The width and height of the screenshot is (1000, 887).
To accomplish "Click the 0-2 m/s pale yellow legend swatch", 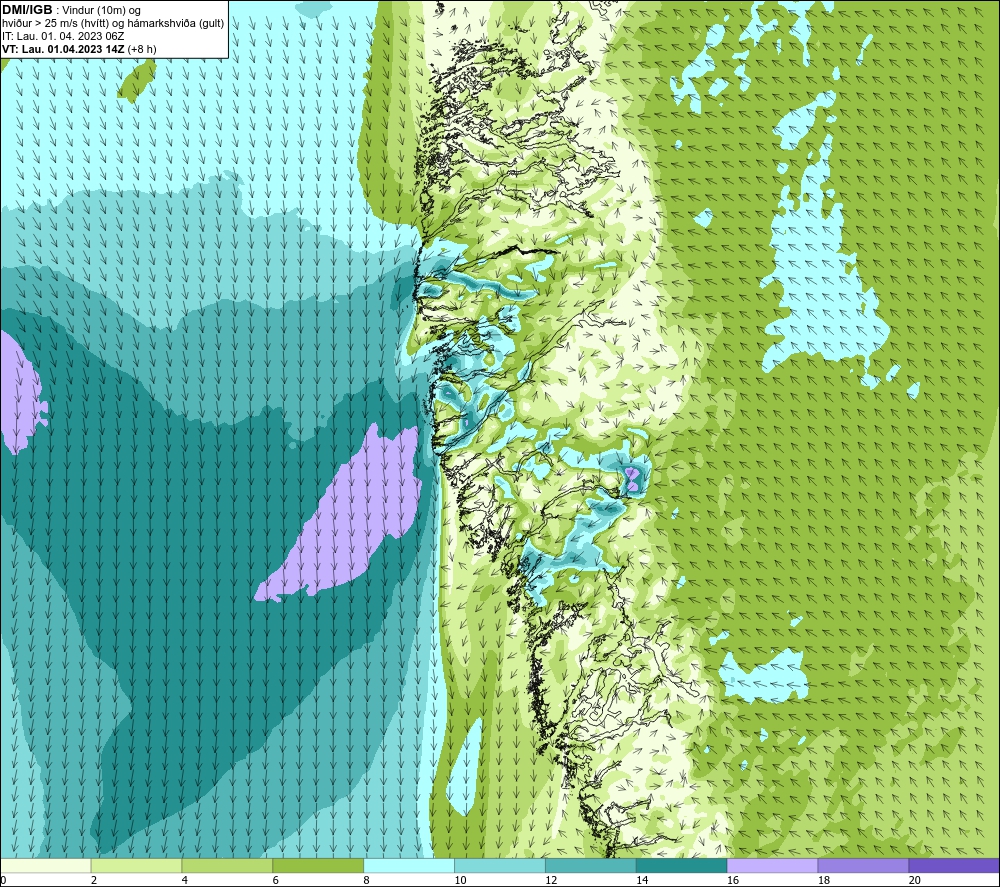I will [45, 865].
